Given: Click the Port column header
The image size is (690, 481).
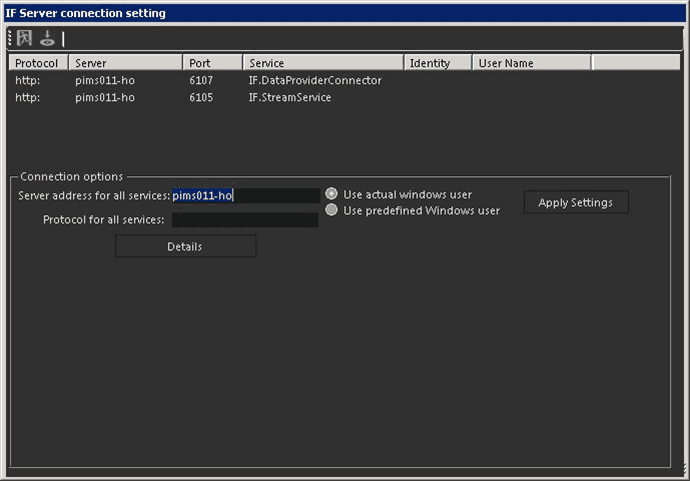Looking at the screenshot, I should (213, 63).
